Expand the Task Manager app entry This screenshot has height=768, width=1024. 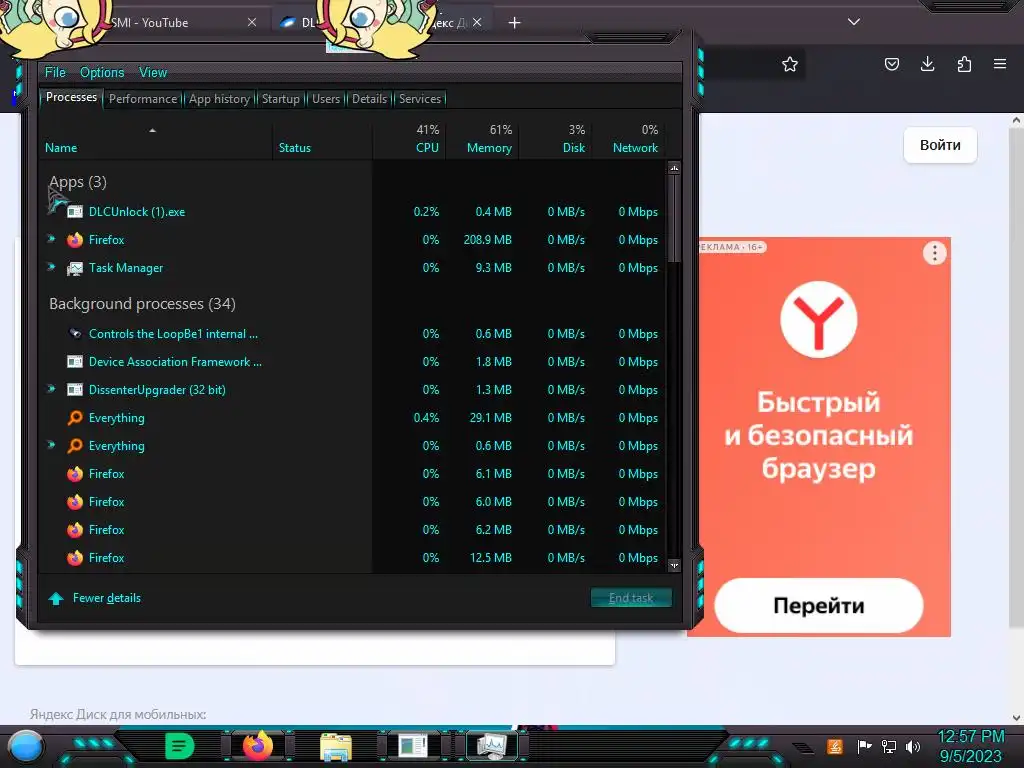(x=52, y=266)
